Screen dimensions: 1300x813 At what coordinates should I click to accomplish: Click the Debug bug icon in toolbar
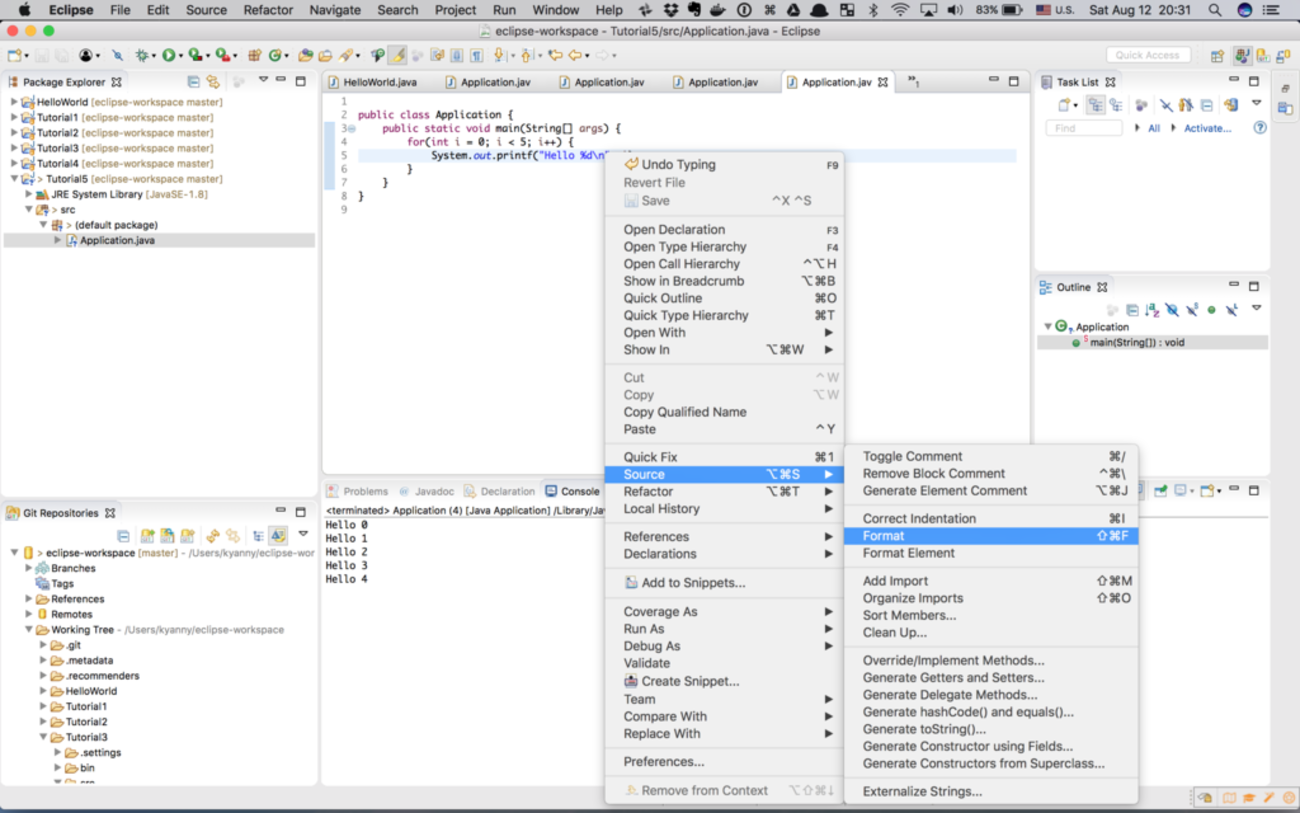[142, 56]
